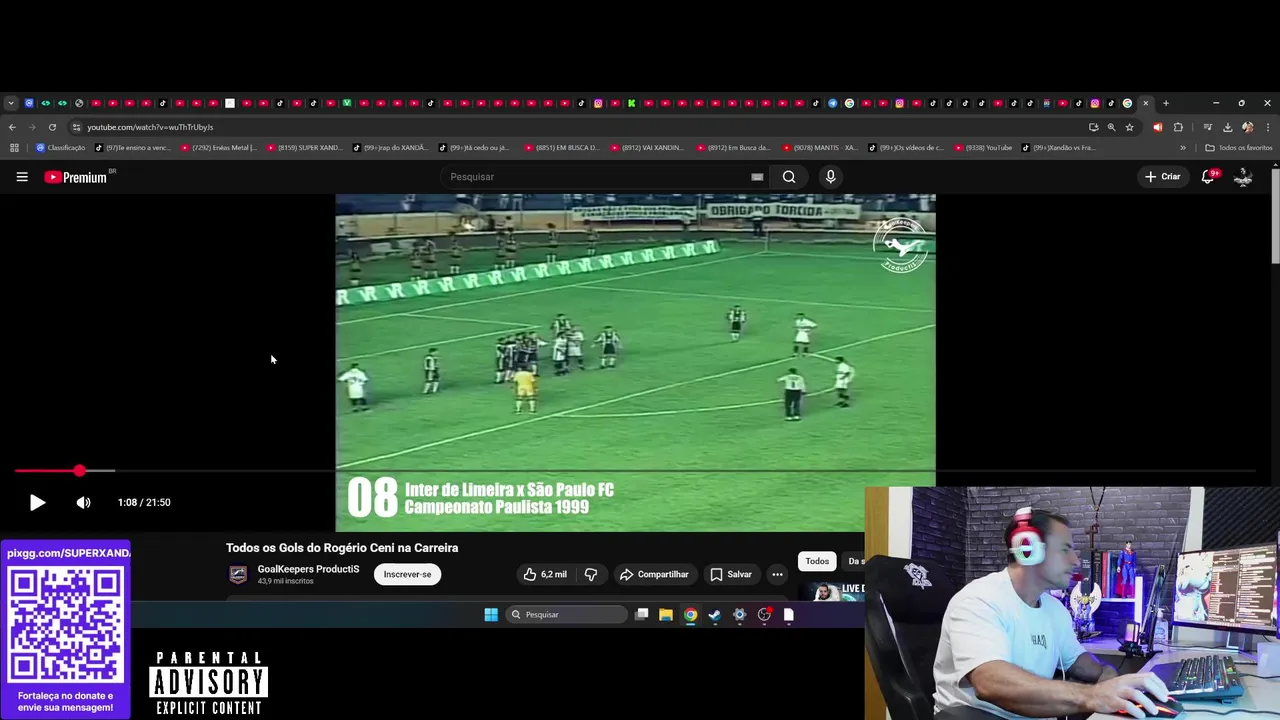Switch to the green Kick tab
This screenshot has width=1280, height=720.
(x=632, y=103)
